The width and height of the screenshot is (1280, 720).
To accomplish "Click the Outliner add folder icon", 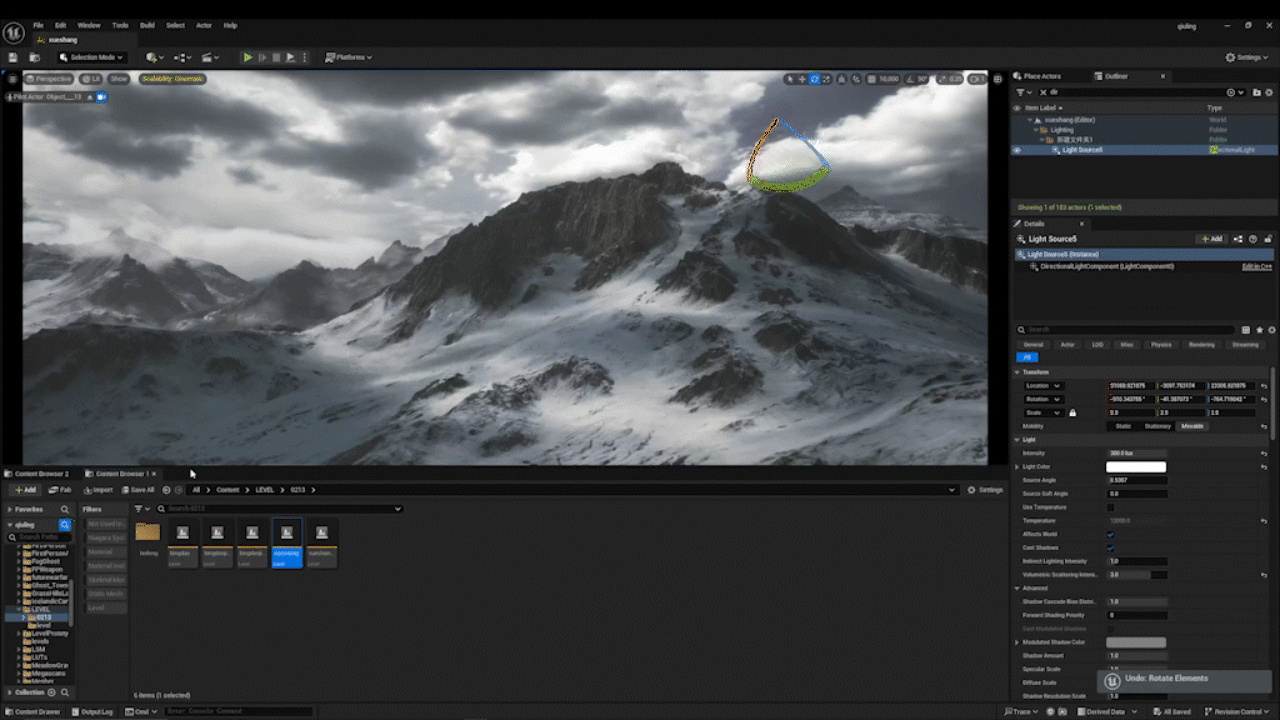I will click(1256, 92).
